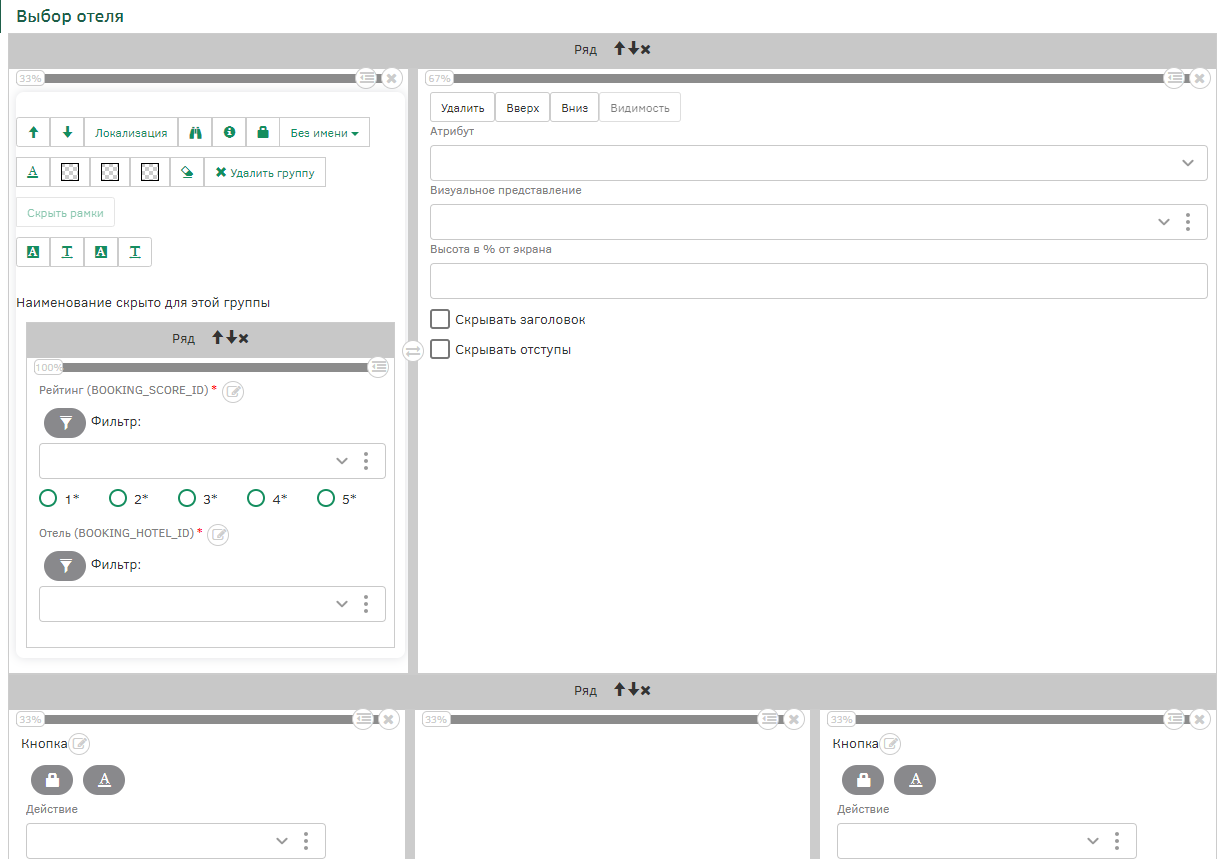
Task: Select the 3* rating radio button
Action: 187,498
